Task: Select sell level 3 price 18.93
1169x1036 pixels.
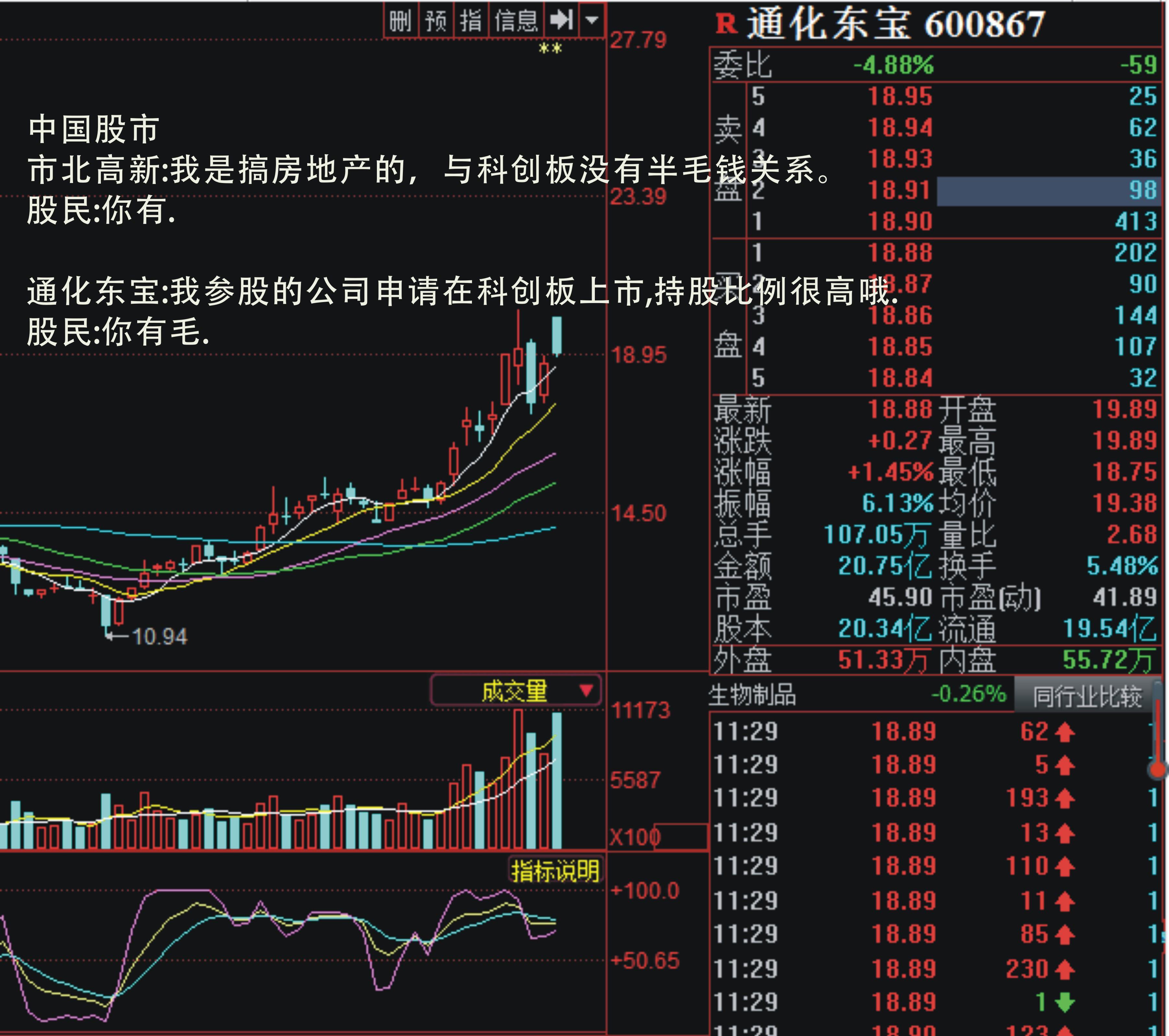Action: click(x=900, y=159)
